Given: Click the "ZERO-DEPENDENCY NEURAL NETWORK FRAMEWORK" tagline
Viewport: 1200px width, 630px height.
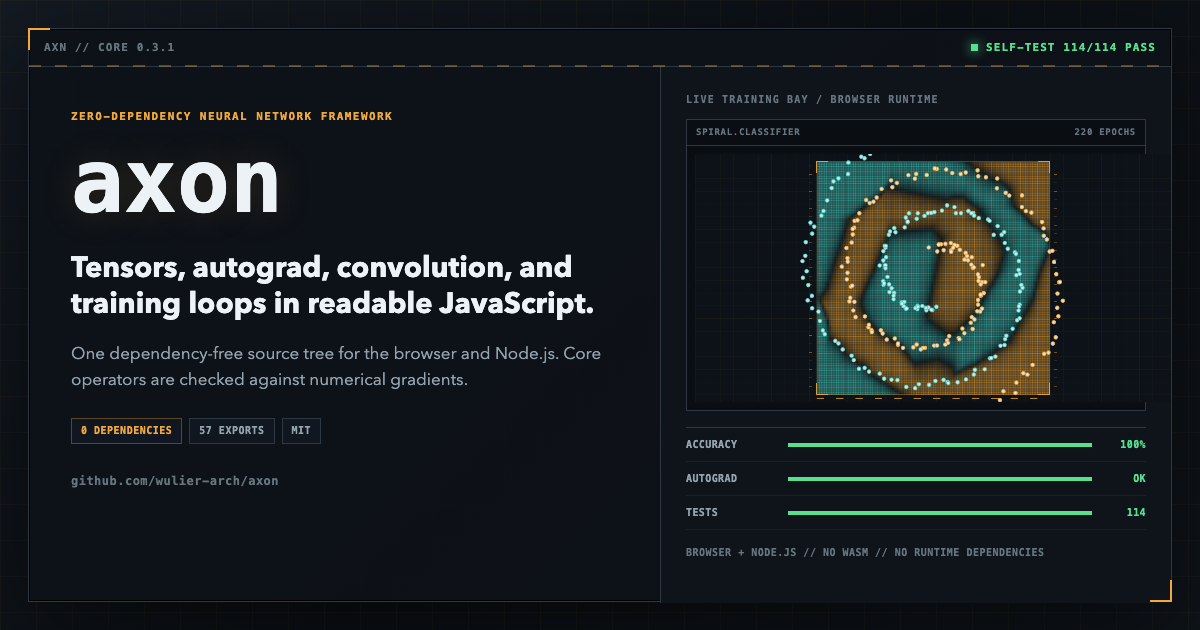Looking at the screenshot, I should pos(232,116).
